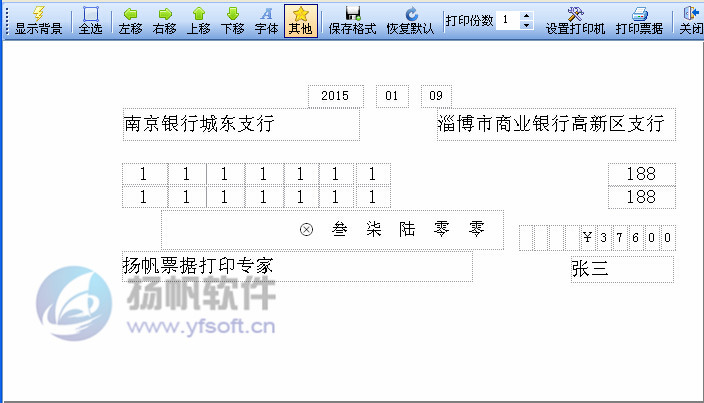Save layout with 保存格式 disk icon
Image resolution: width=704 pixels, height=403 pixels.
pos(352,20)
